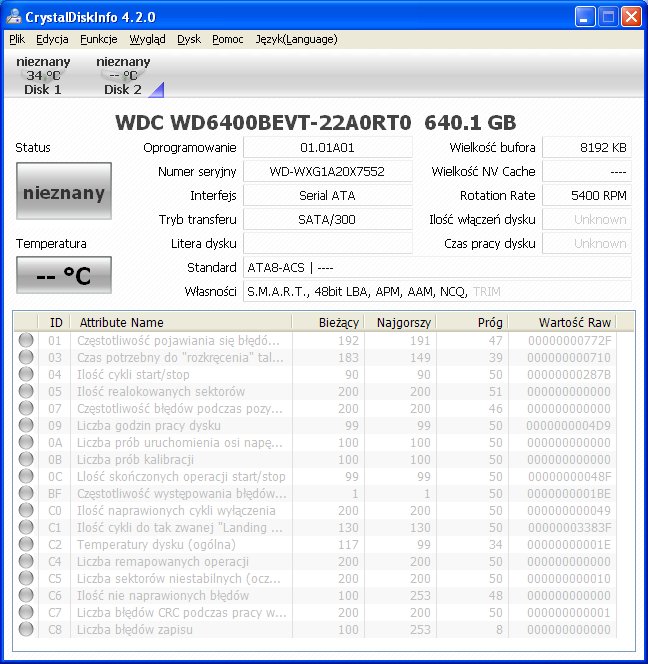Click the Wartość Raw column header
The height and width of the screenshot is (664, 648).
[562, 322]
